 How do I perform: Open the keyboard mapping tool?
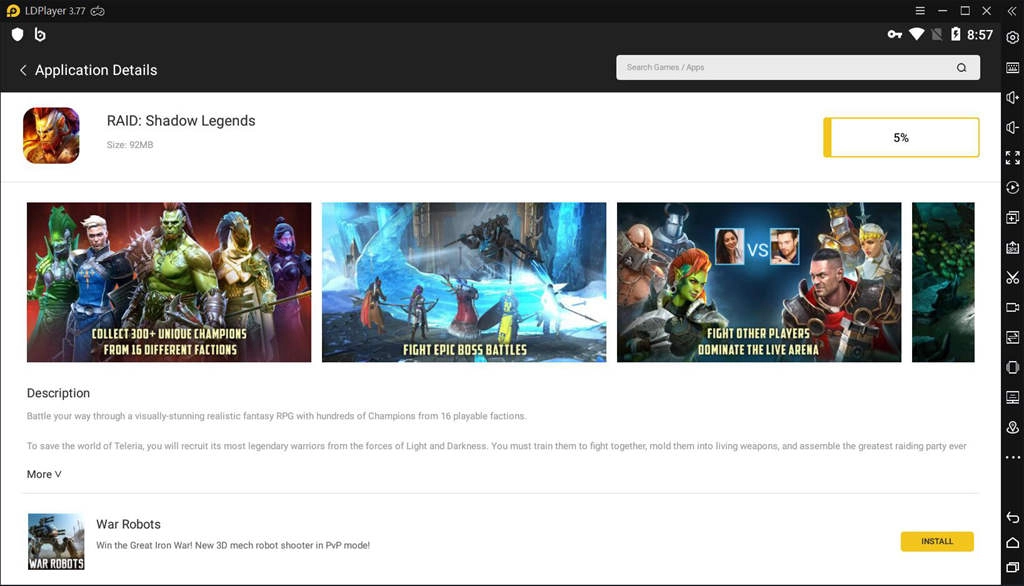(1012, 67)
